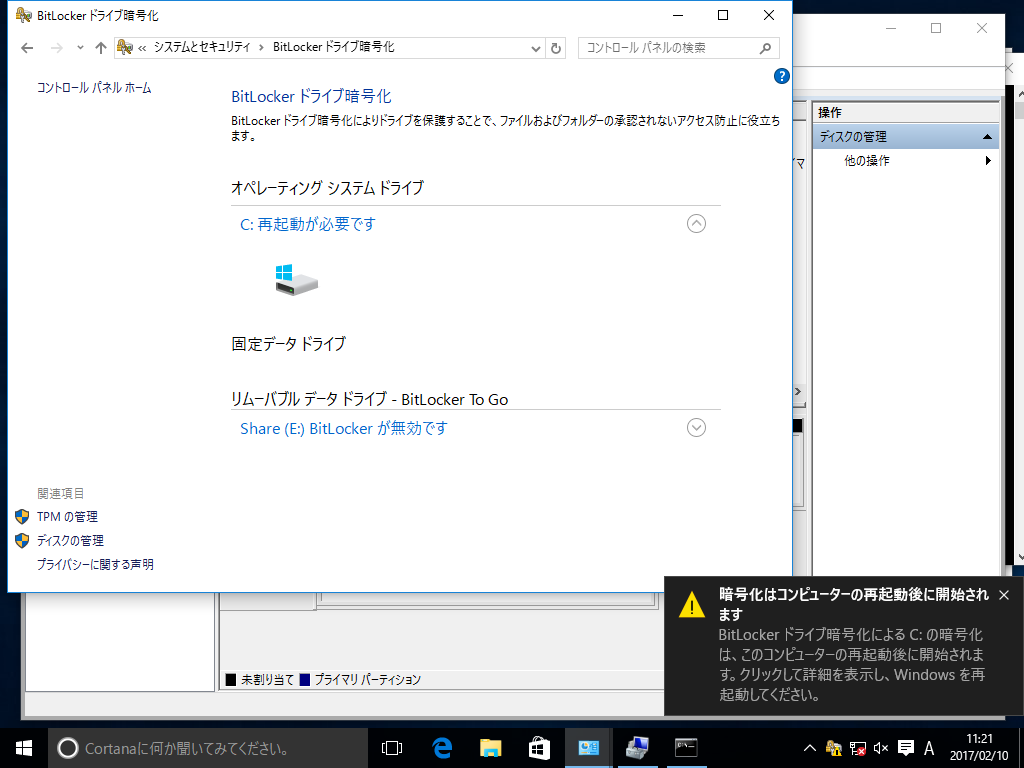Click the up-one-level arrow

point(101,48)
